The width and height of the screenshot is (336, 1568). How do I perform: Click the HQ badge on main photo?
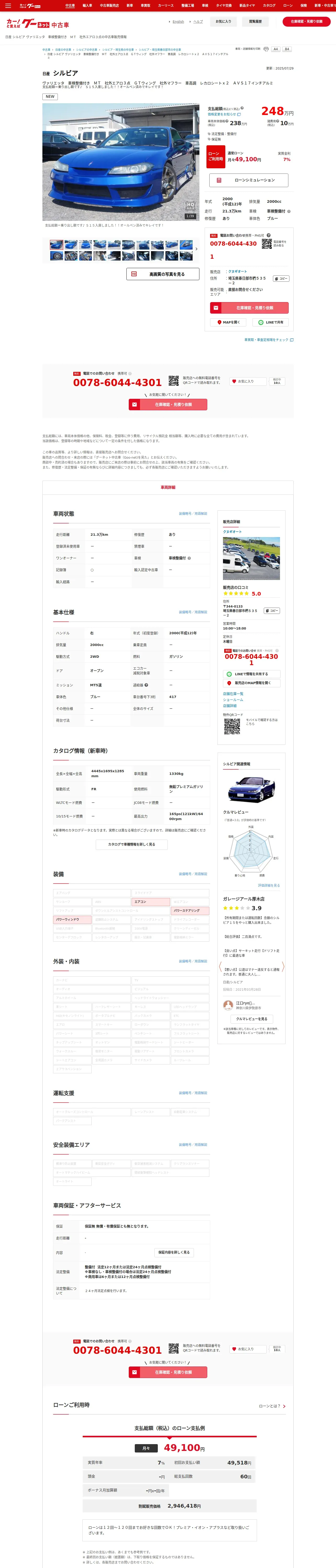coord(190,205)
